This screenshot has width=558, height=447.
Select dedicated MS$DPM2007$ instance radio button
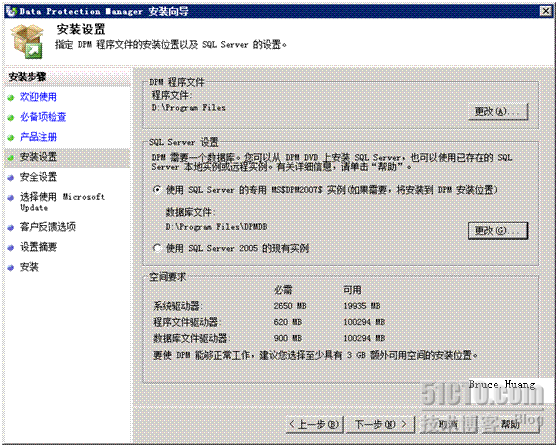[x=157, y=190]
